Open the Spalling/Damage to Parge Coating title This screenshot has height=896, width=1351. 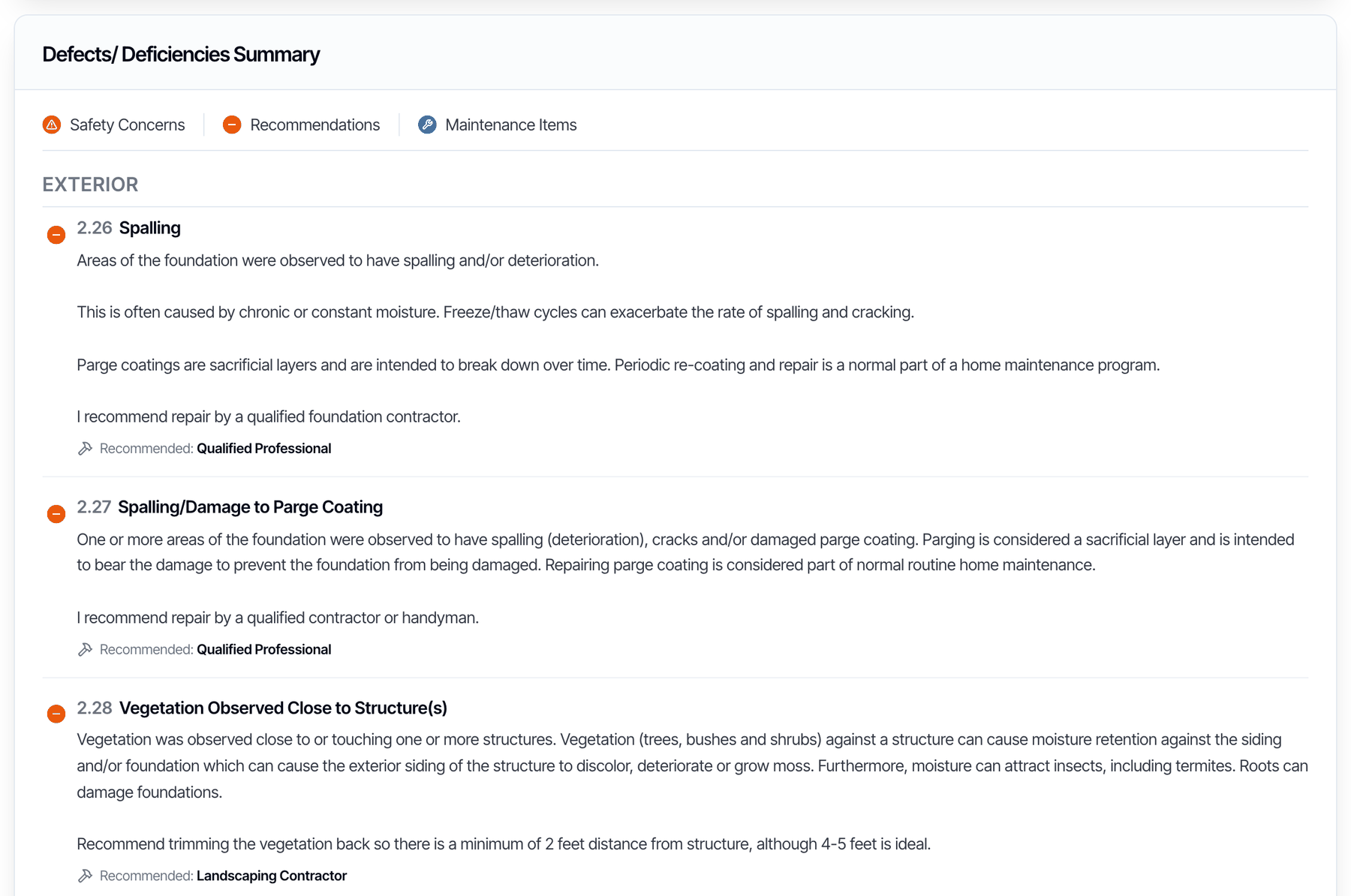coord(251,507)
